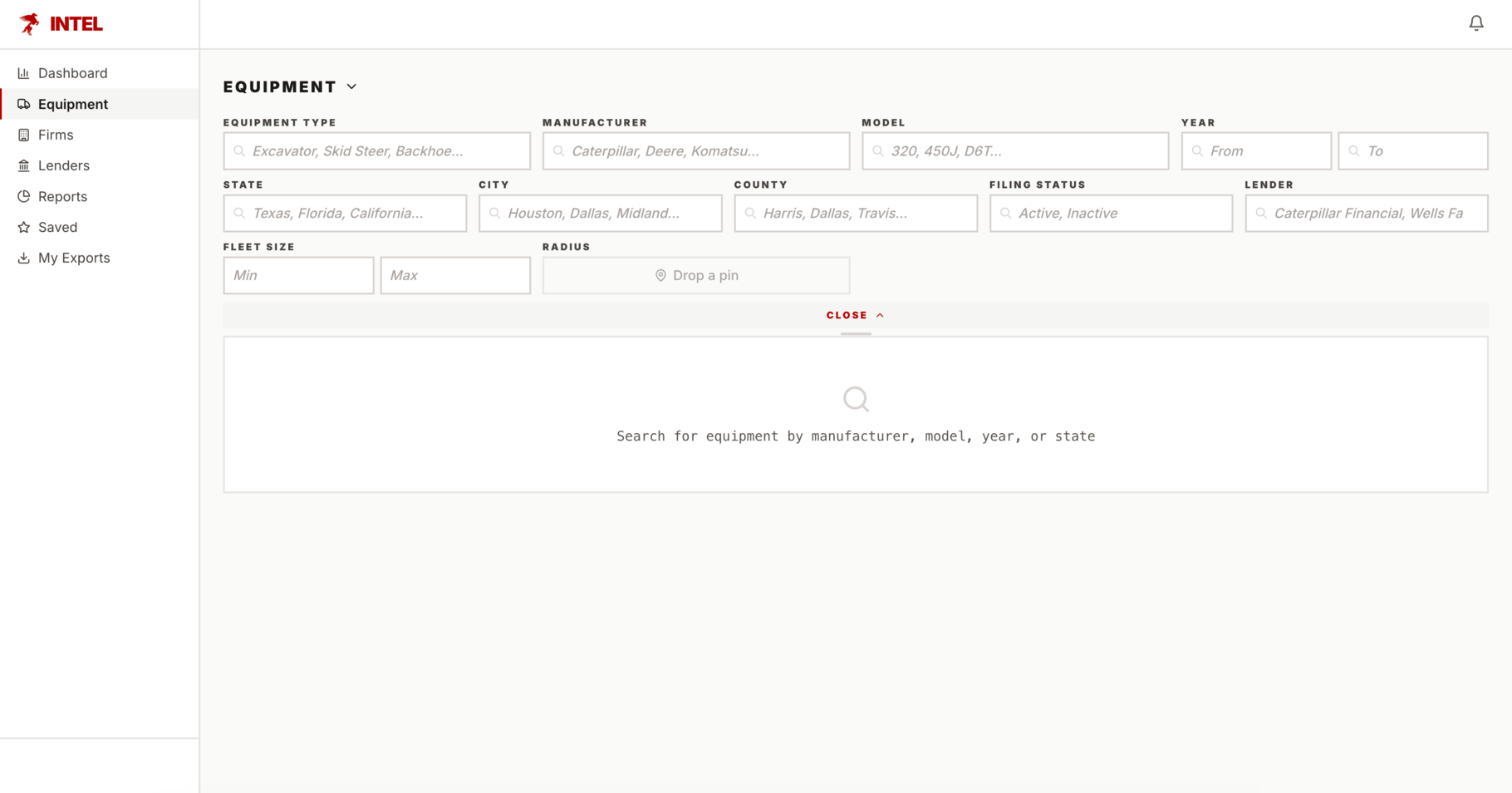Click the map pin icon in Radius

pyautogui.click(x=660, y=276)
